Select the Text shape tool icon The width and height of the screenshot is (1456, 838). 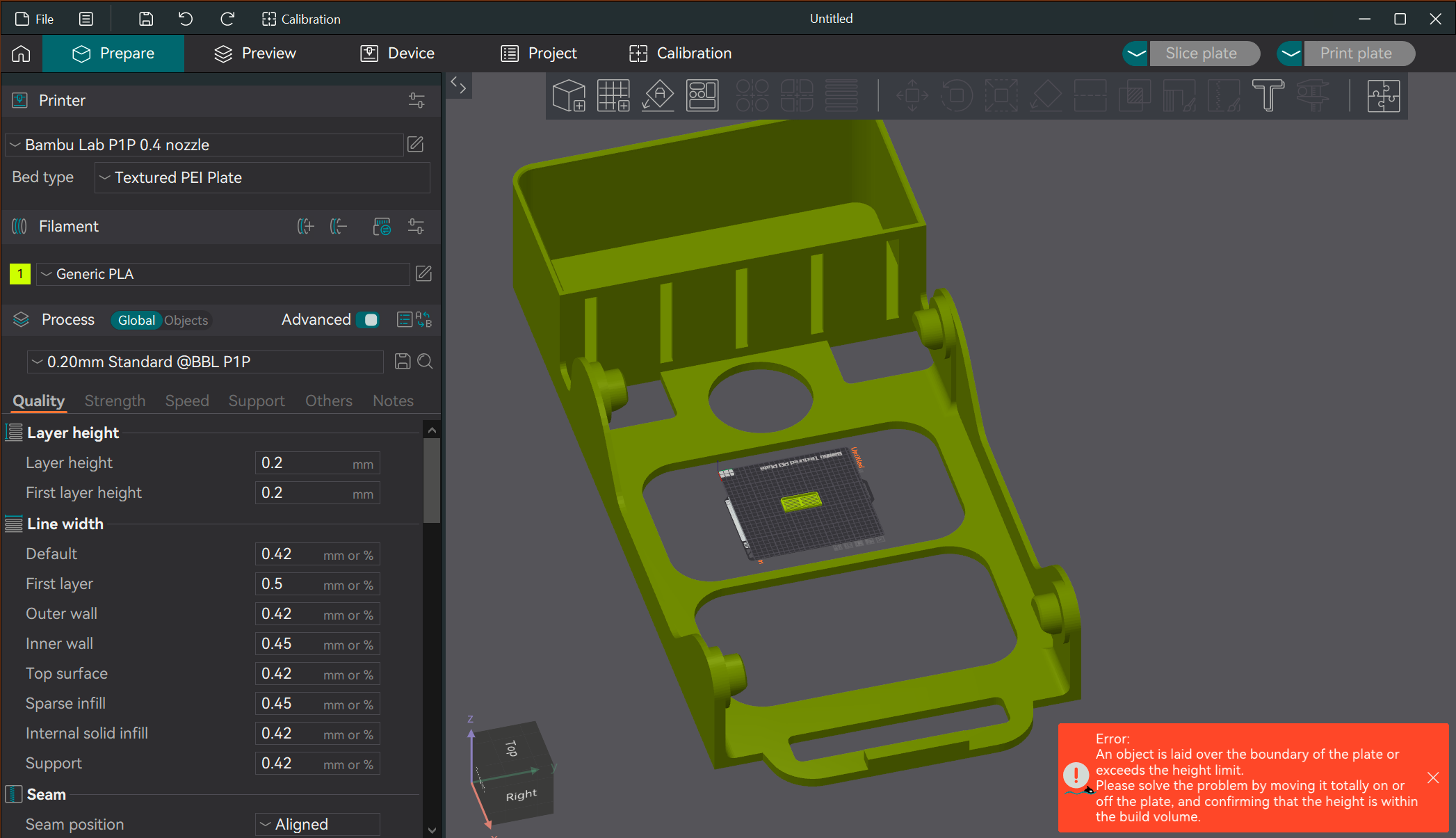point(1268,96)
